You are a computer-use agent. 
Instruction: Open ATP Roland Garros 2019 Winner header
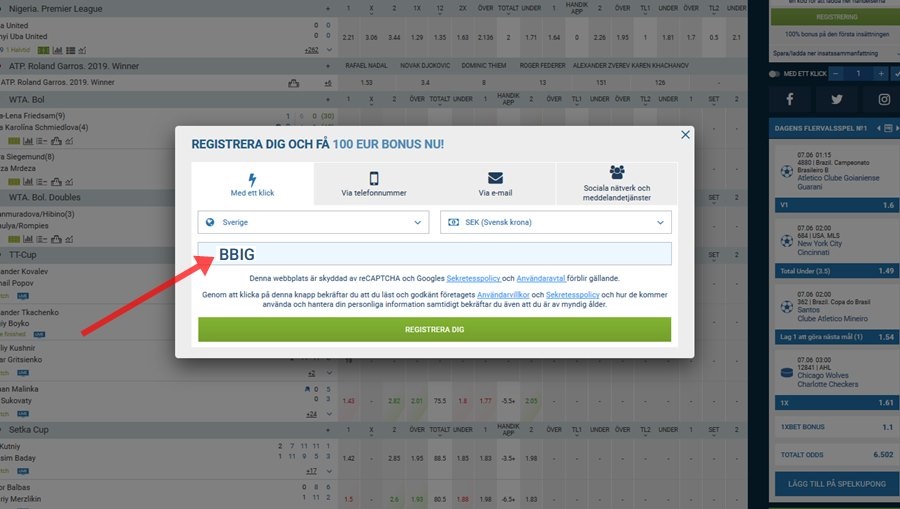[75, 66]
